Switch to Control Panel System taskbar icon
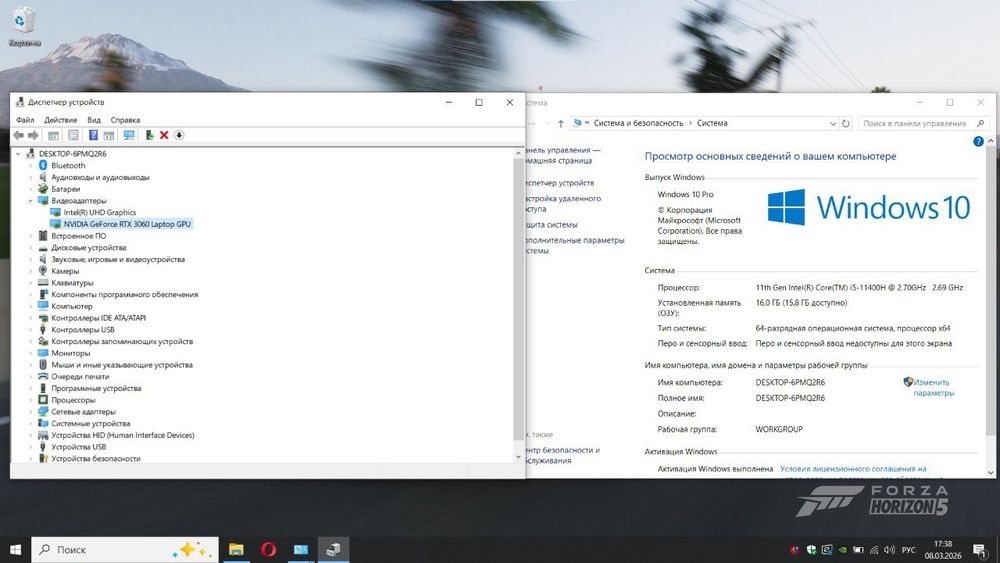Viewport: 1000px width, 563px height. tap(300, 550)
